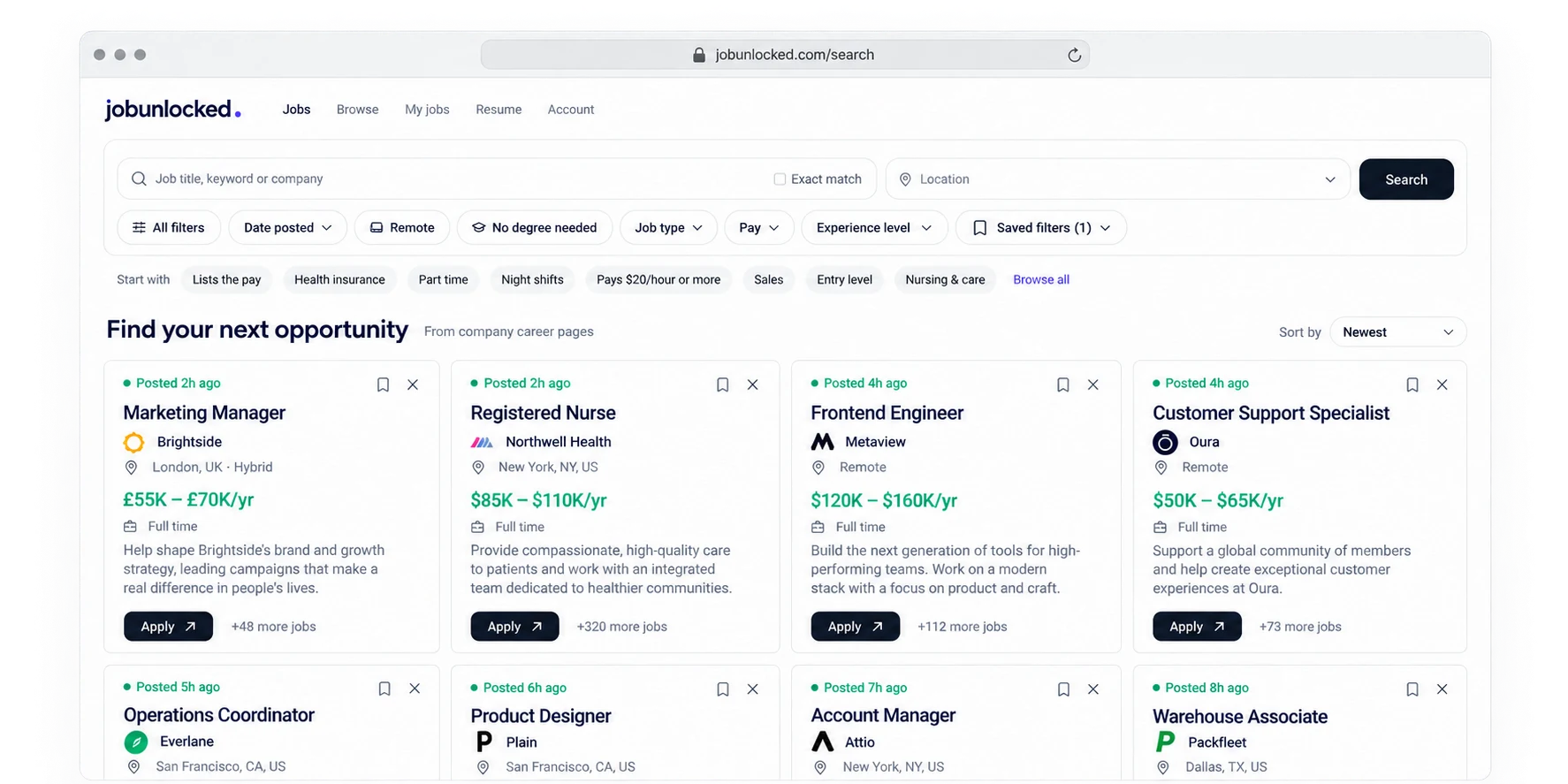Click the Brightside company logo

(133, 442)
